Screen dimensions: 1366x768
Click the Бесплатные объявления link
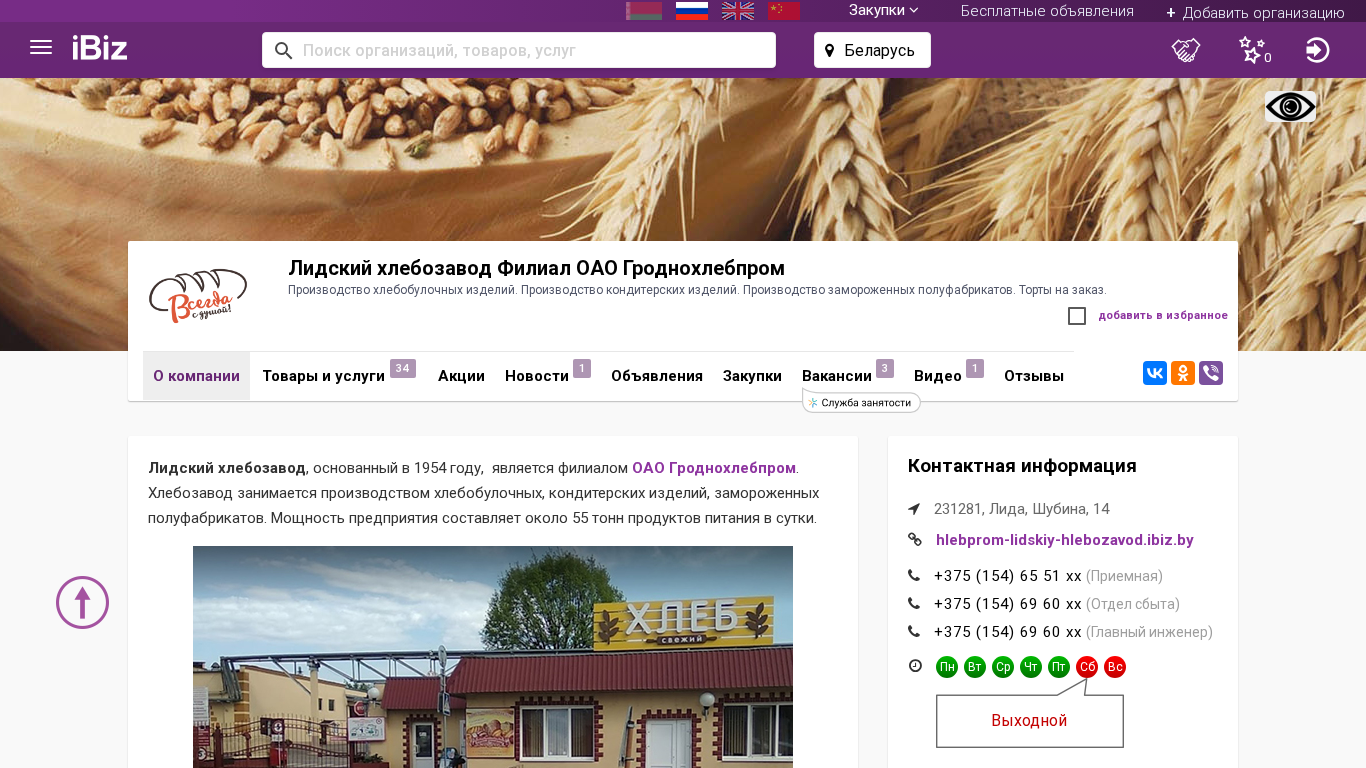[x=1047, y=11]
